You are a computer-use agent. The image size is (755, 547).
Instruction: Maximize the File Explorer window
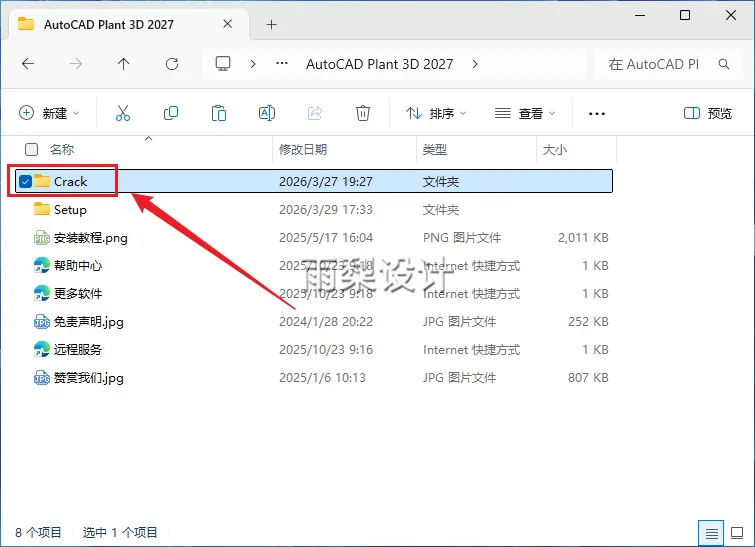pos(685,15)
